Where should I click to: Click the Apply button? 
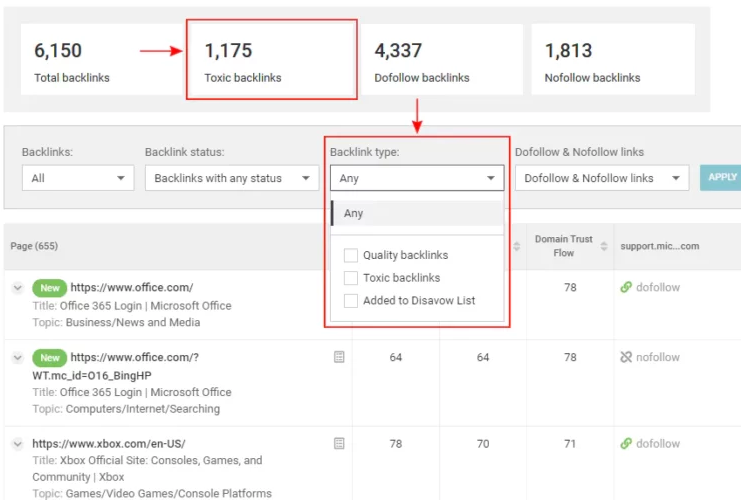pos(721,177)
